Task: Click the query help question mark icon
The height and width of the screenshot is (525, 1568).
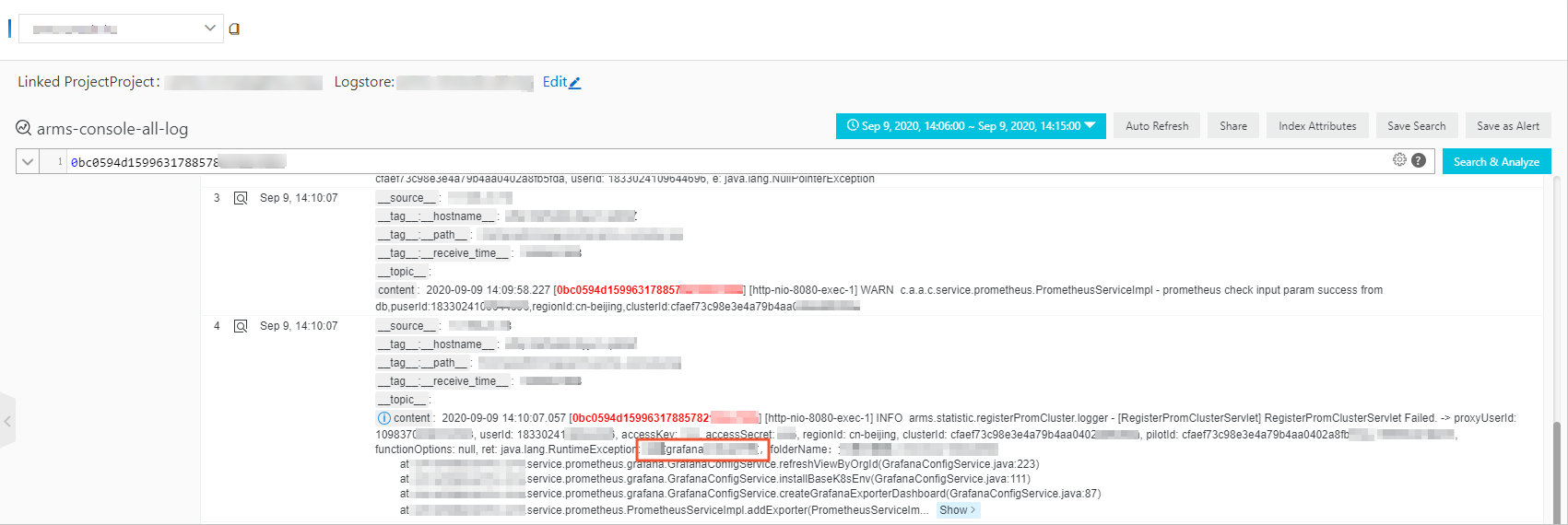Action: coord(1419,160)
